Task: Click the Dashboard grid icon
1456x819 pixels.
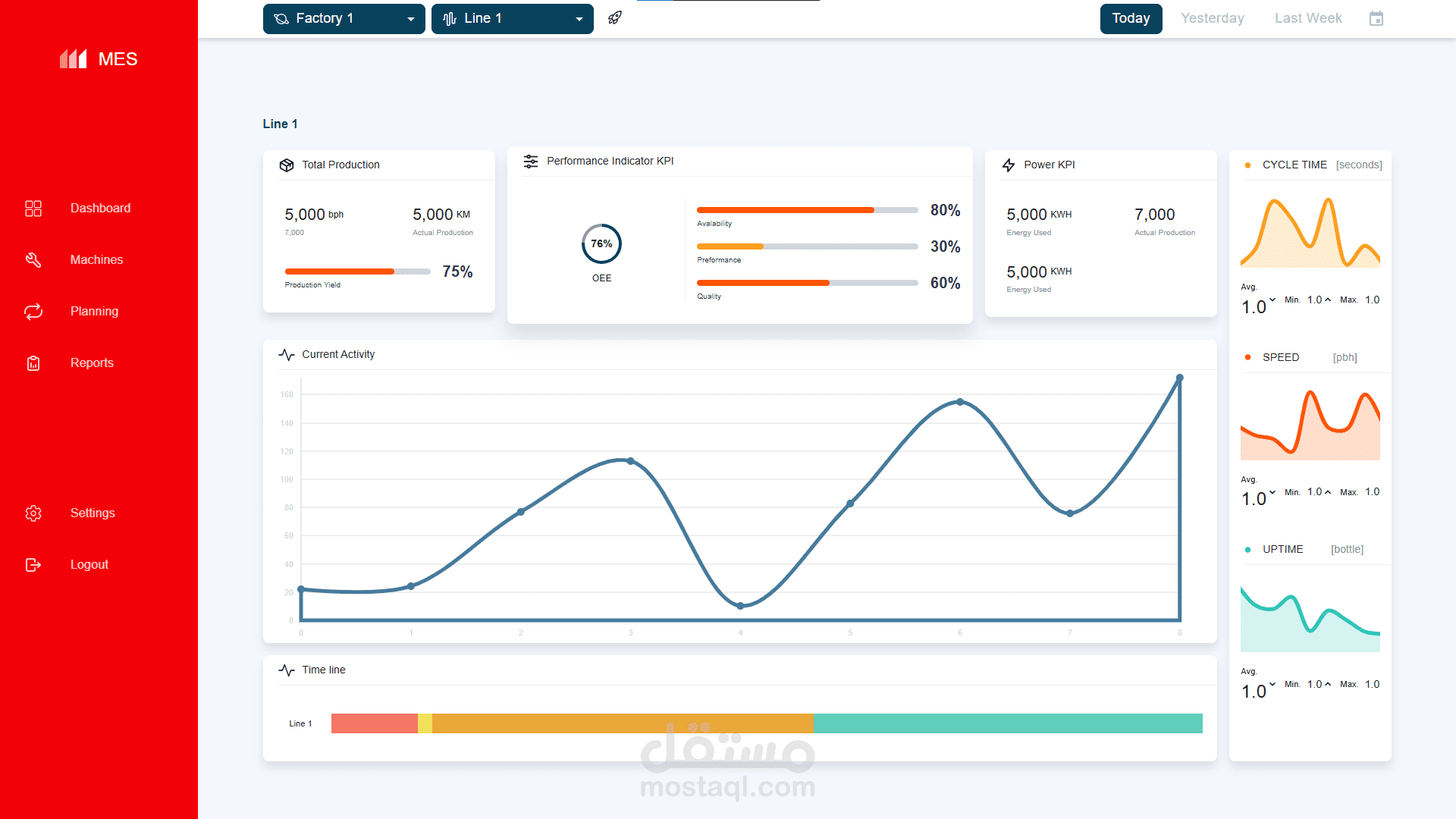Action: tap(33, 209)
